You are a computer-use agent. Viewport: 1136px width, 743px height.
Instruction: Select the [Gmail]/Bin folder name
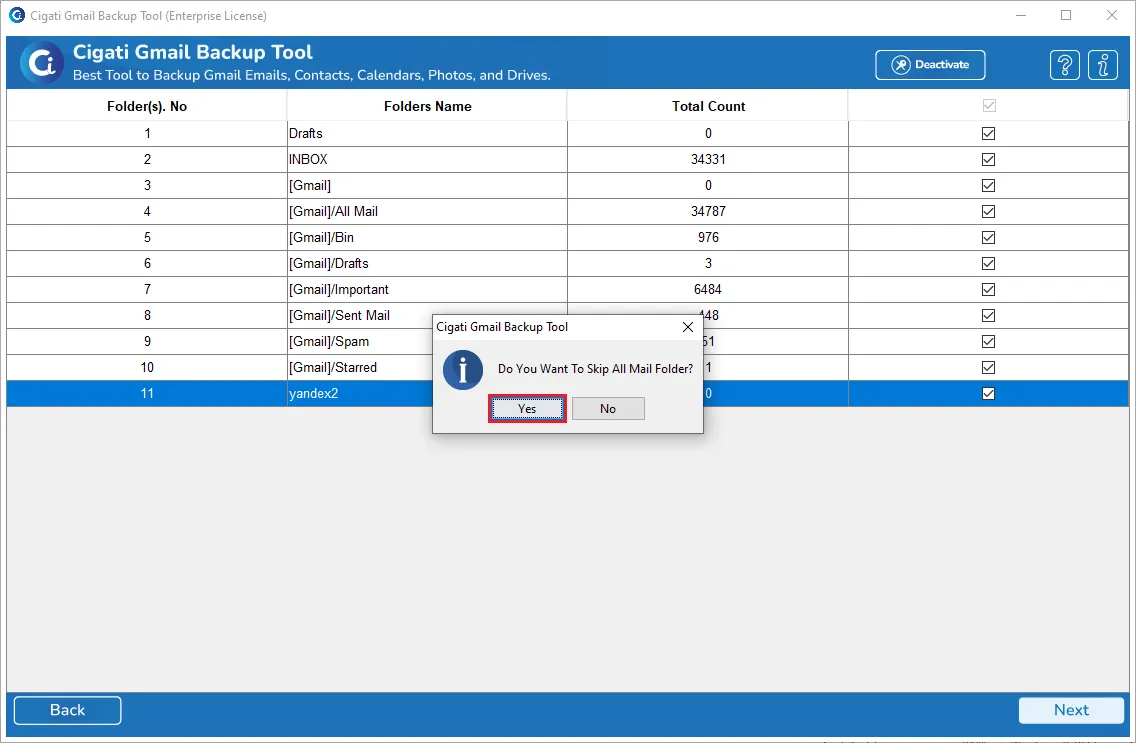(321, 238)
